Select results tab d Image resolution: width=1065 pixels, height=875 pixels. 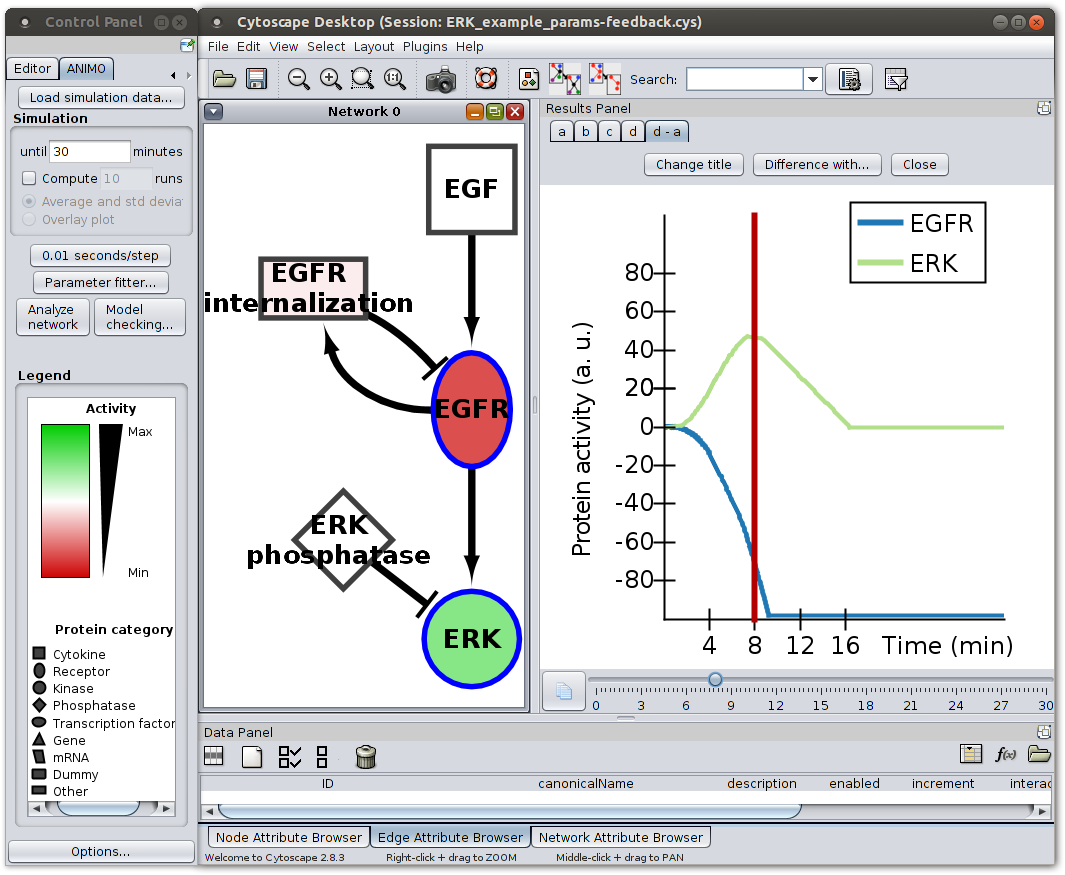(x=633, y=131)
